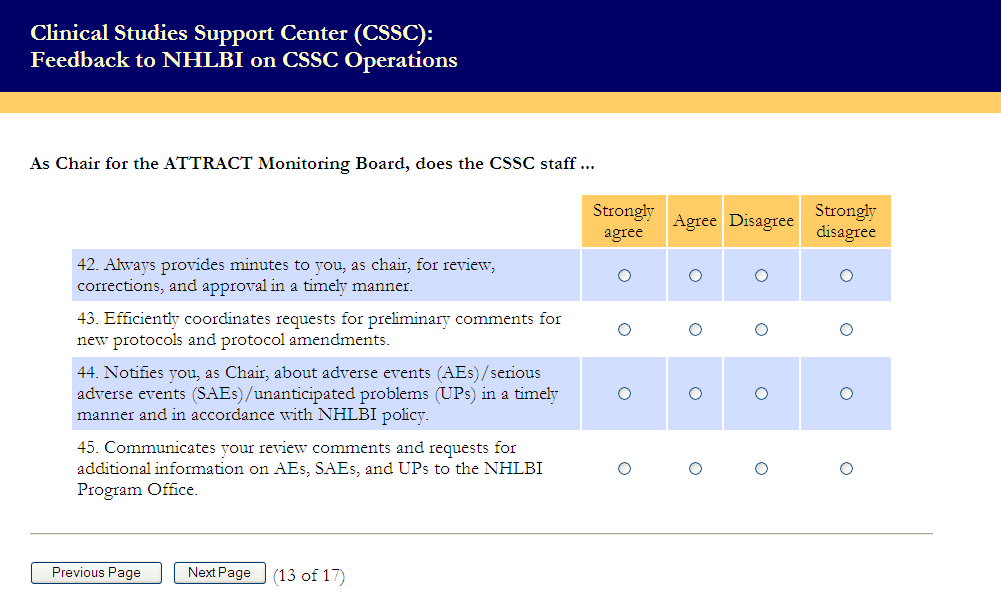Select Strongly agree for question 42
Screen dimensions: 1001x601
(625, 276)
